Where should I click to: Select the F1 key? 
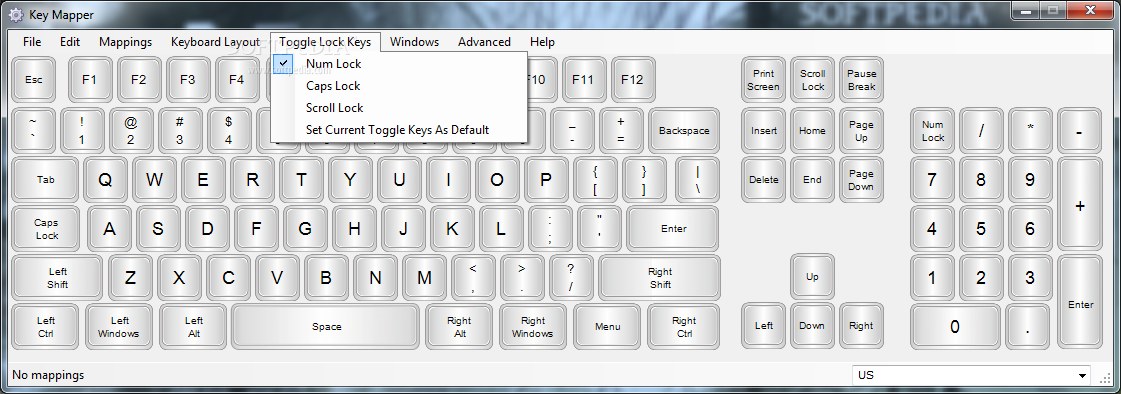pos(89,79)
